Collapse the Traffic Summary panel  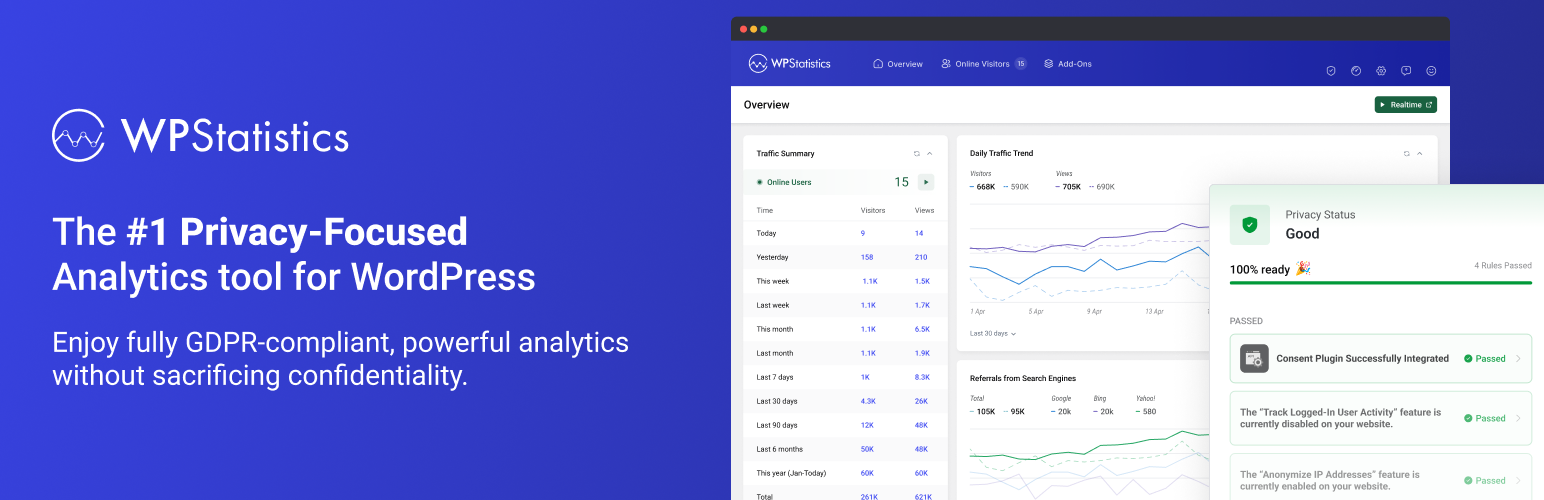pyautogui.click(x=930, y=154)
